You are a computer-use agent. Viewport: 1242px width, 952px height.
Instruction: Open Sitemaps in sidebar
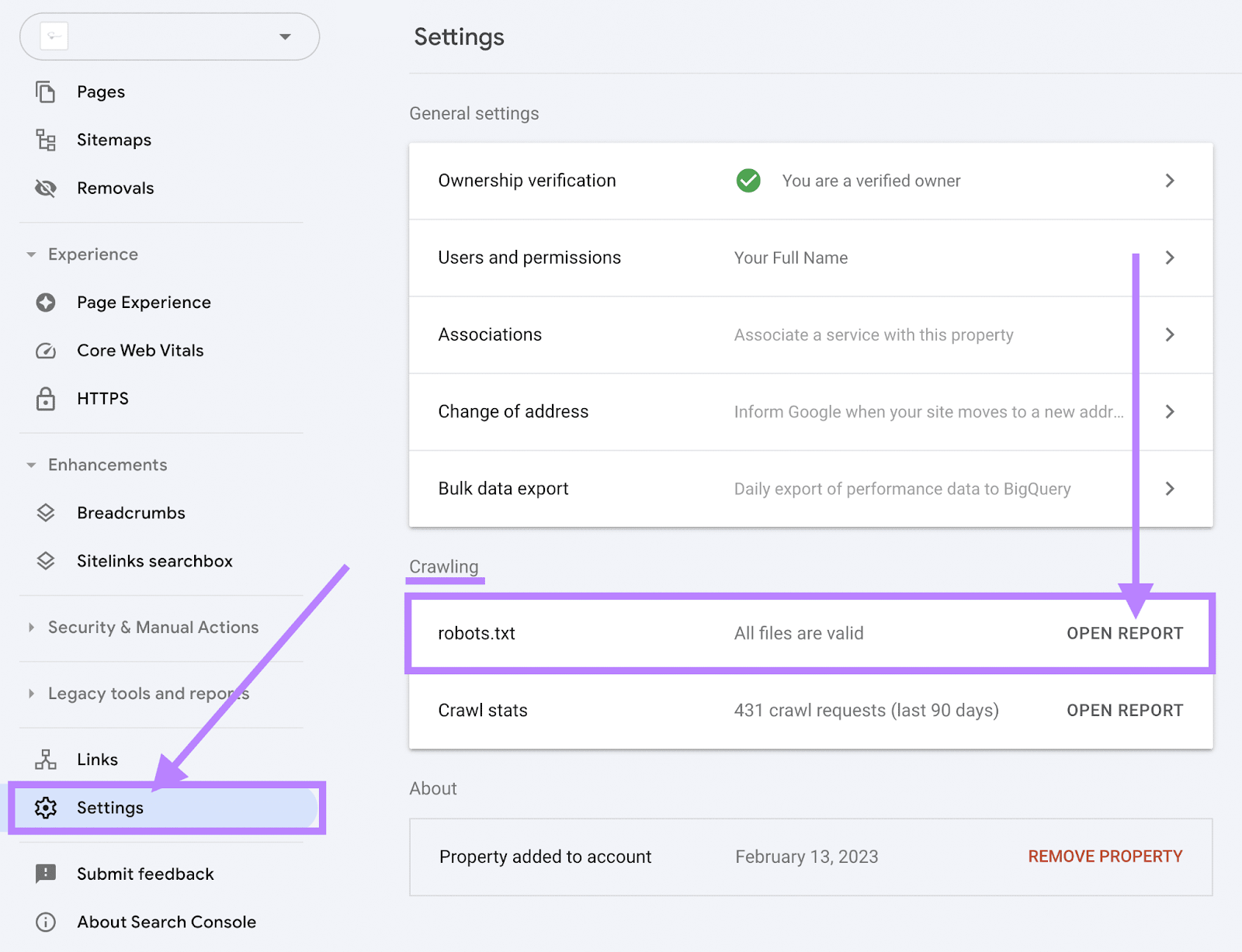(x=114, y=140)
